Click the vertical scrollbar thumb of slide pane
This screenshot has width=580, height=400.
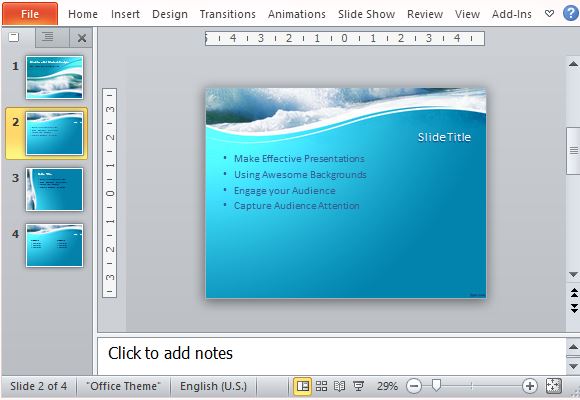[x=573, y=150]
